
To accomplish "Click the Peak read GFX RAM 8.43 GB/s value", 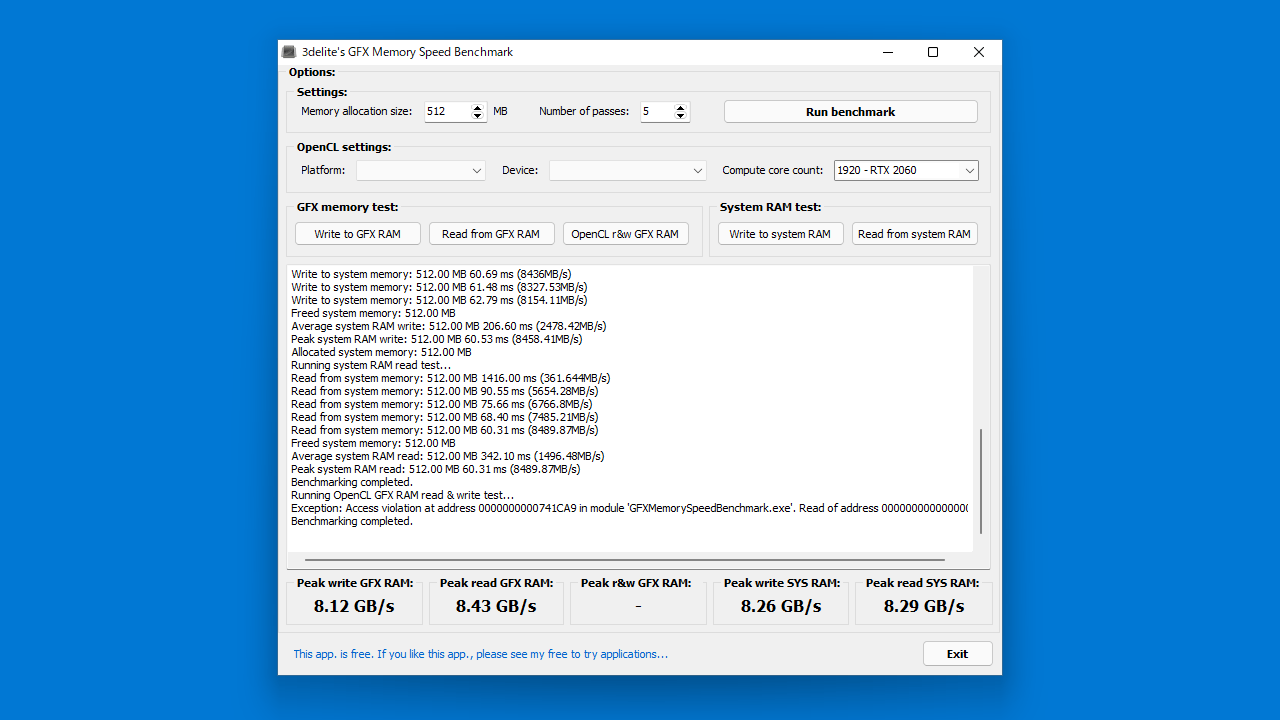I will click(496, 606).
